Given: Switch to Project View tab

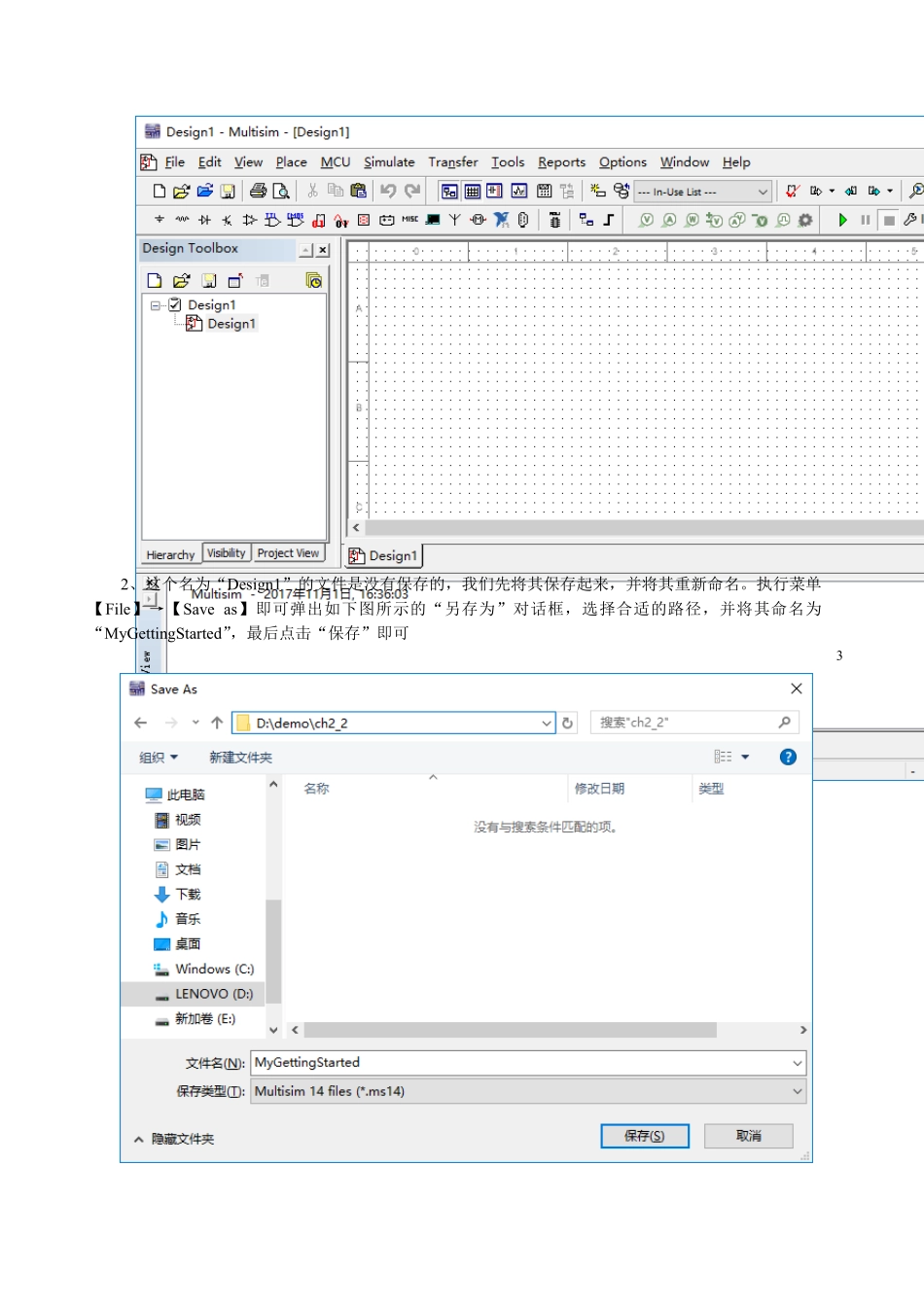Looking at the screenshot, I should click(288, 553).
